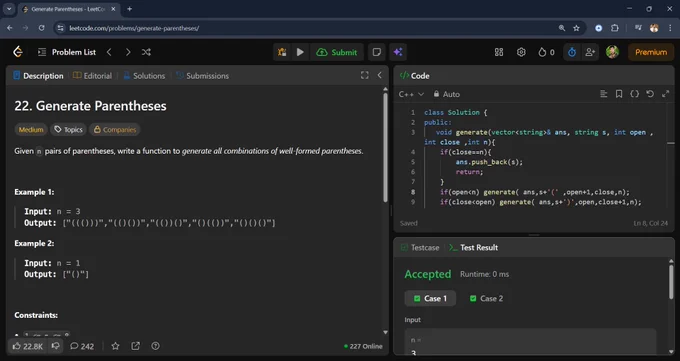
Task: Reload the page in browser
Action: pos(41,28)
